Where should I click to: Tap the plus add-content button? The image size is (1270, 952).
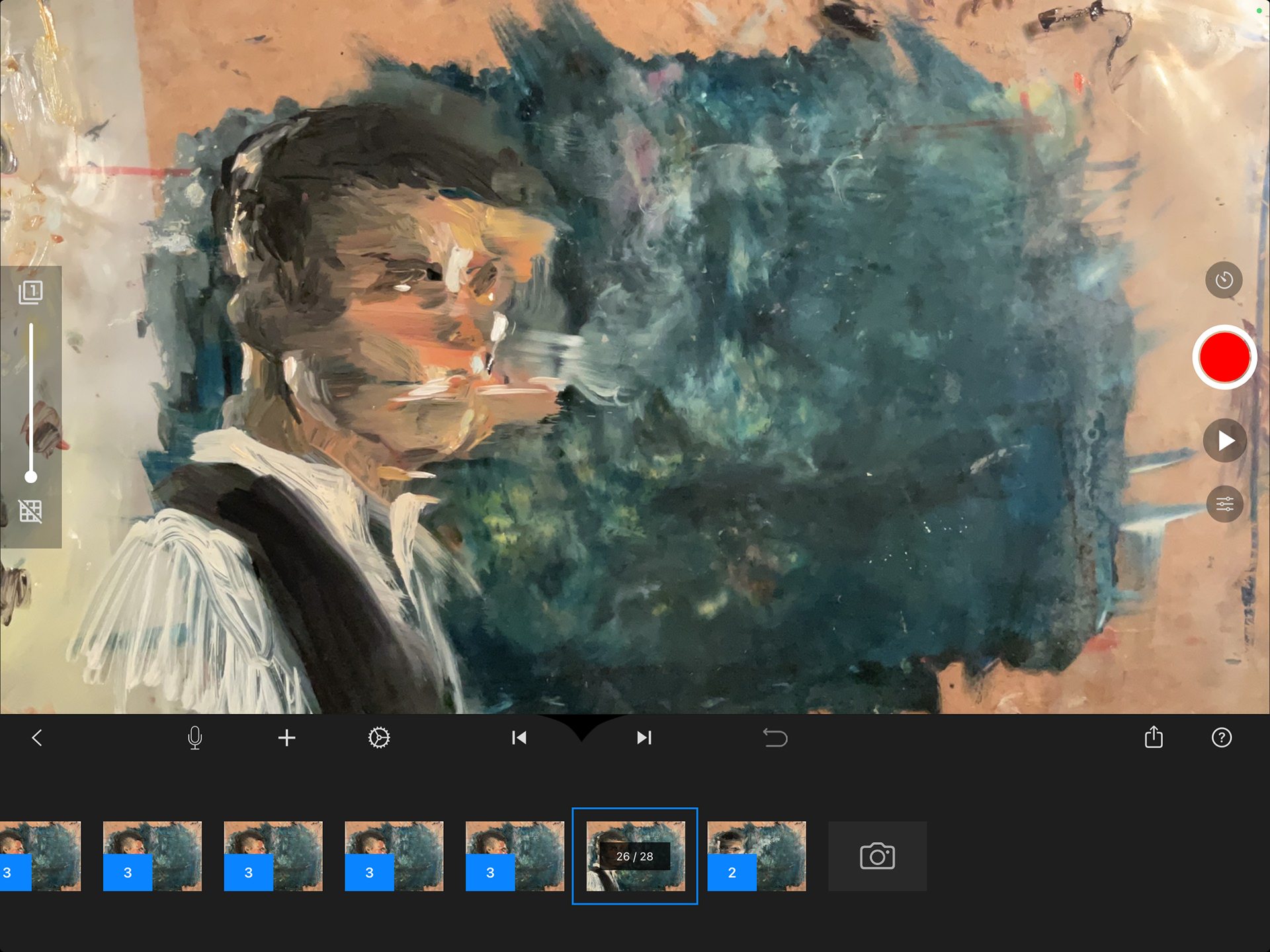click(x=286, y=738)
